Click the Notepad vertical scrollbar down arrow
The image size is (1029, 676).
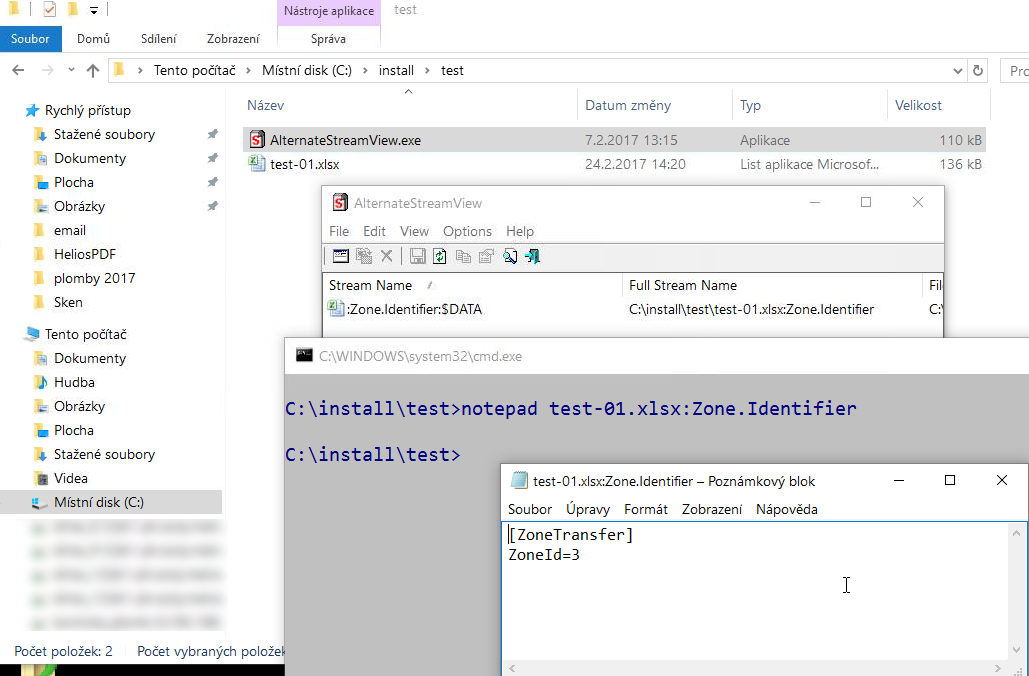[x=1017, y=651]
